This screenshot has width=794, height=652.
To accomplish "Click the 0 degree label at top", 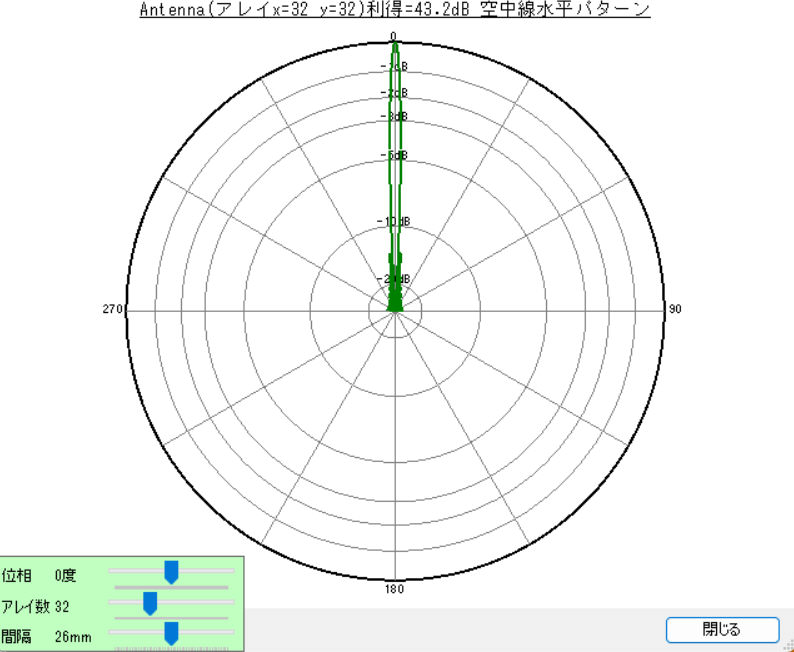I will click(394, 37).
